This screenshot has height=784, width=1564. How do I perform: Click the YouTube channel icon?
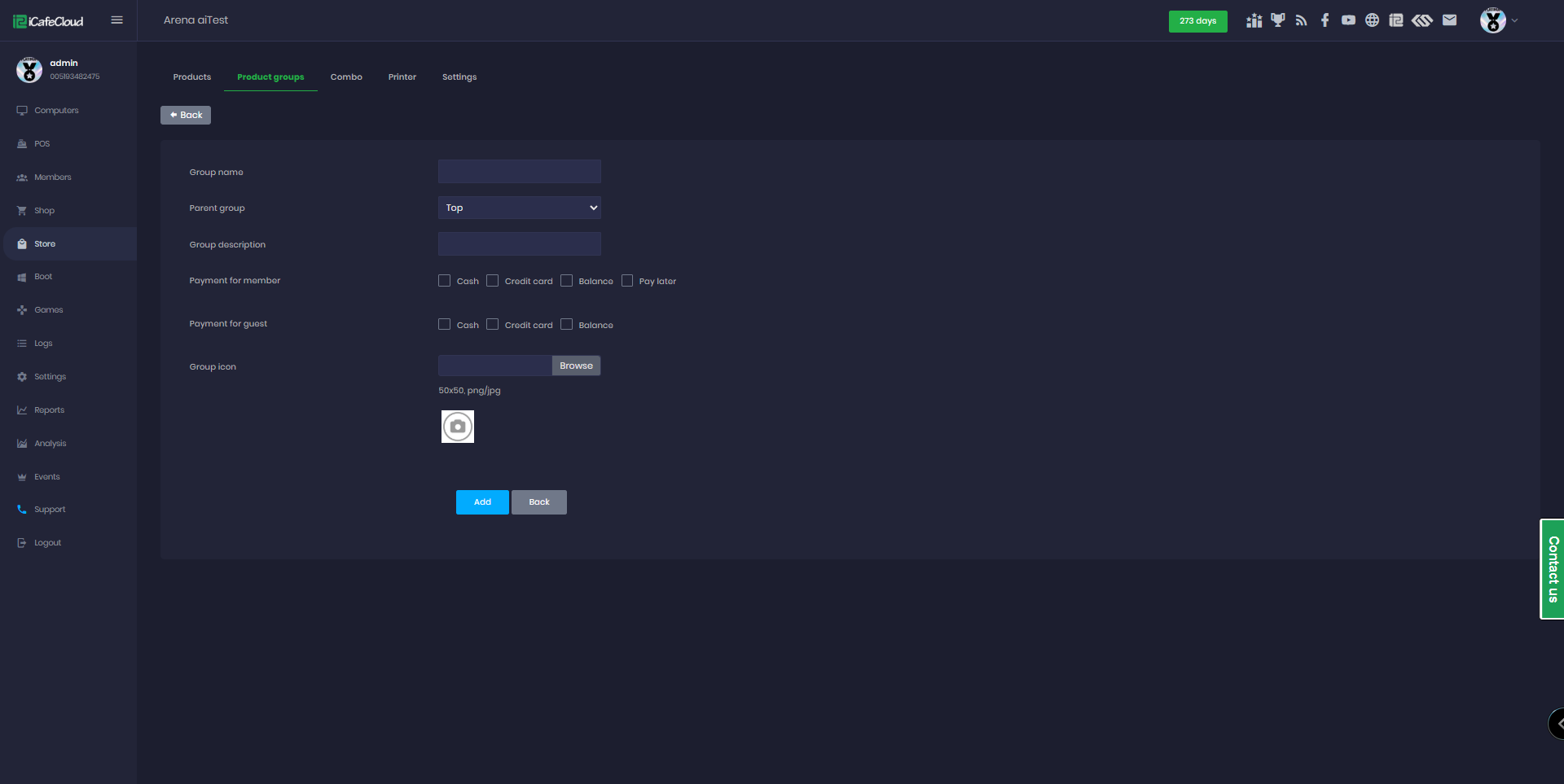(x=1348, y=20)
